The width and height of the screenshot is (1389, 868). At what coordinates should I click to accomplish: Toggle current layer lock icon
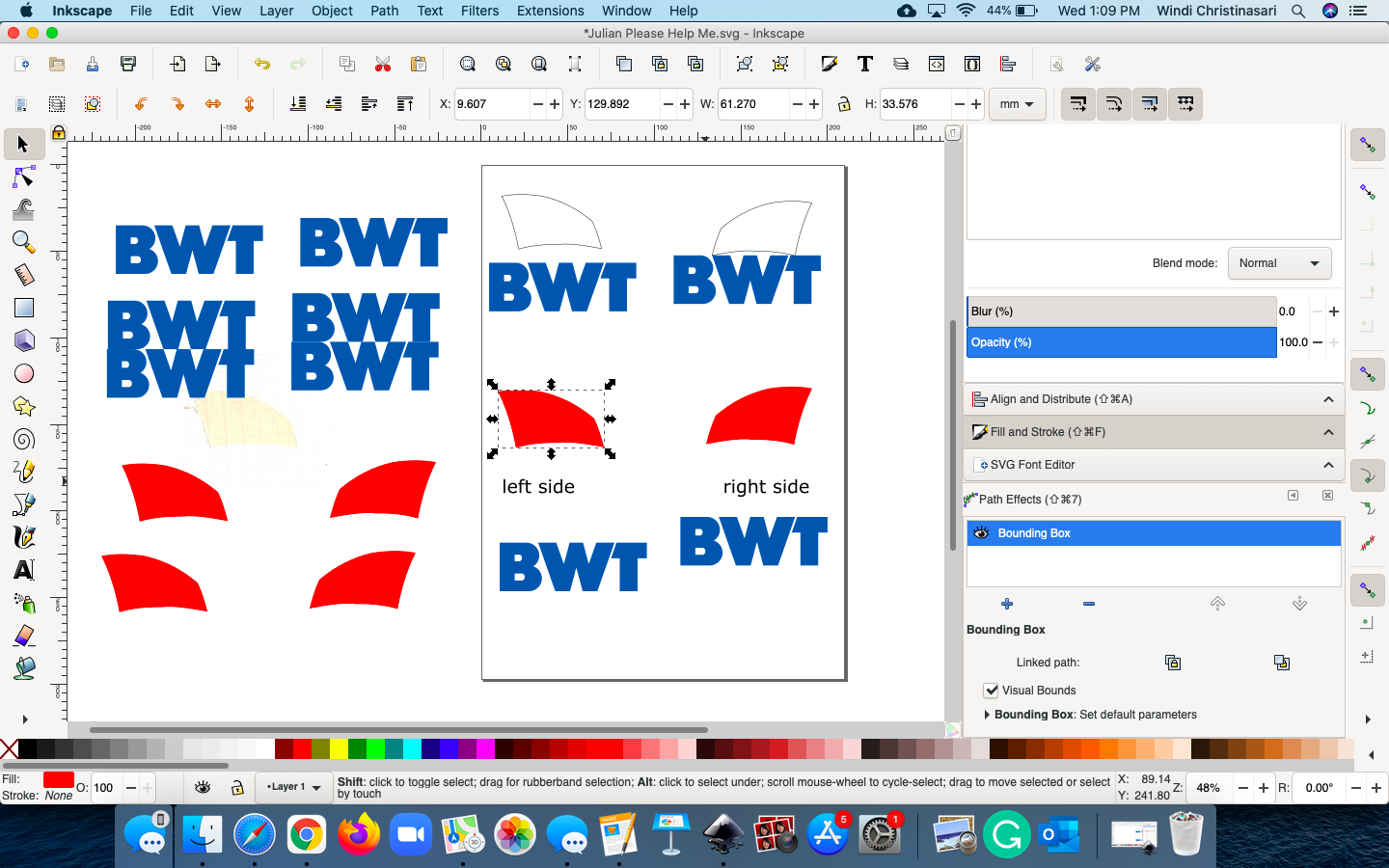point(236,788)
